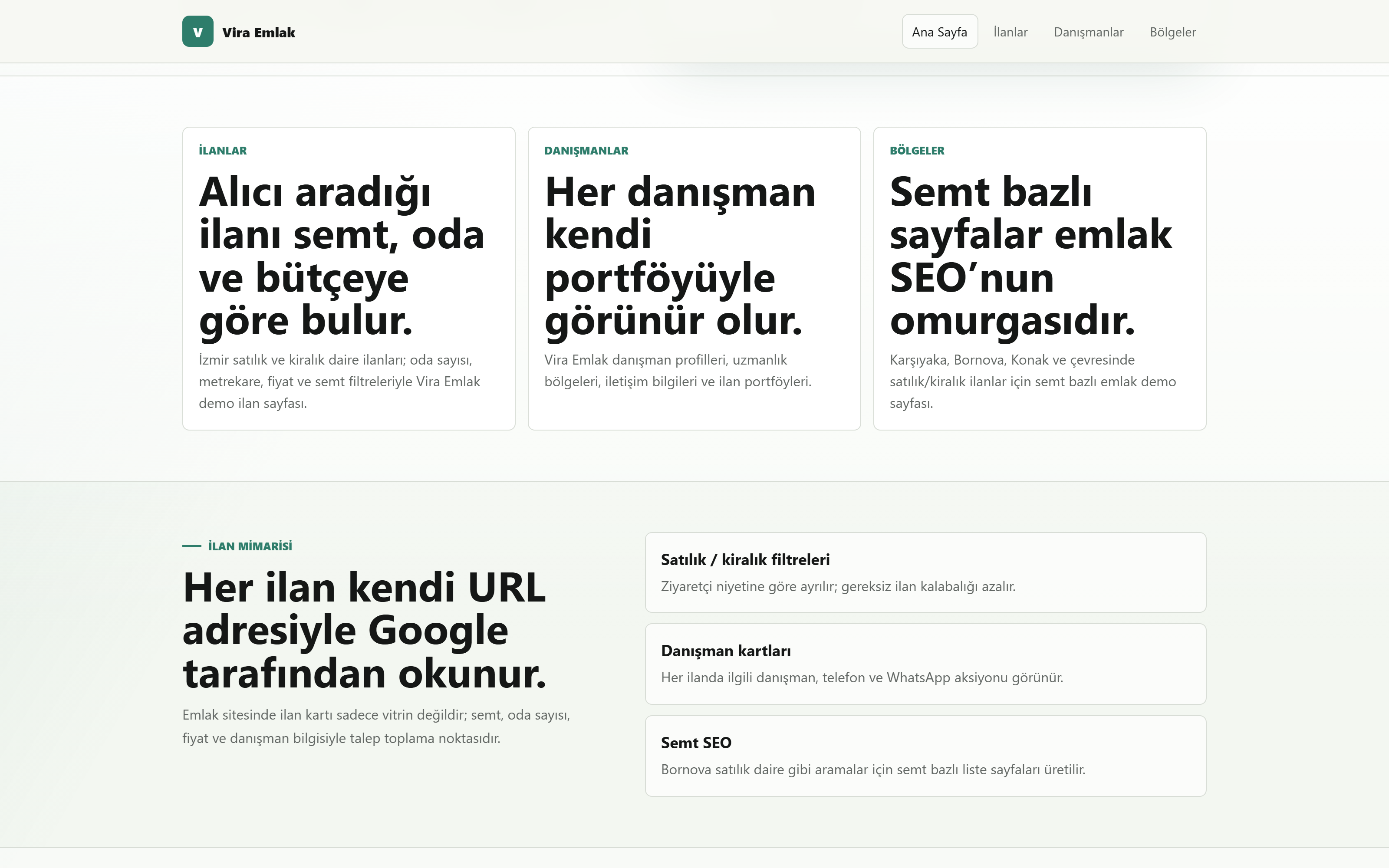Click the BÖLGELER card label
The width and height of the screenshot is (1389, 868).
pos(917,151)
